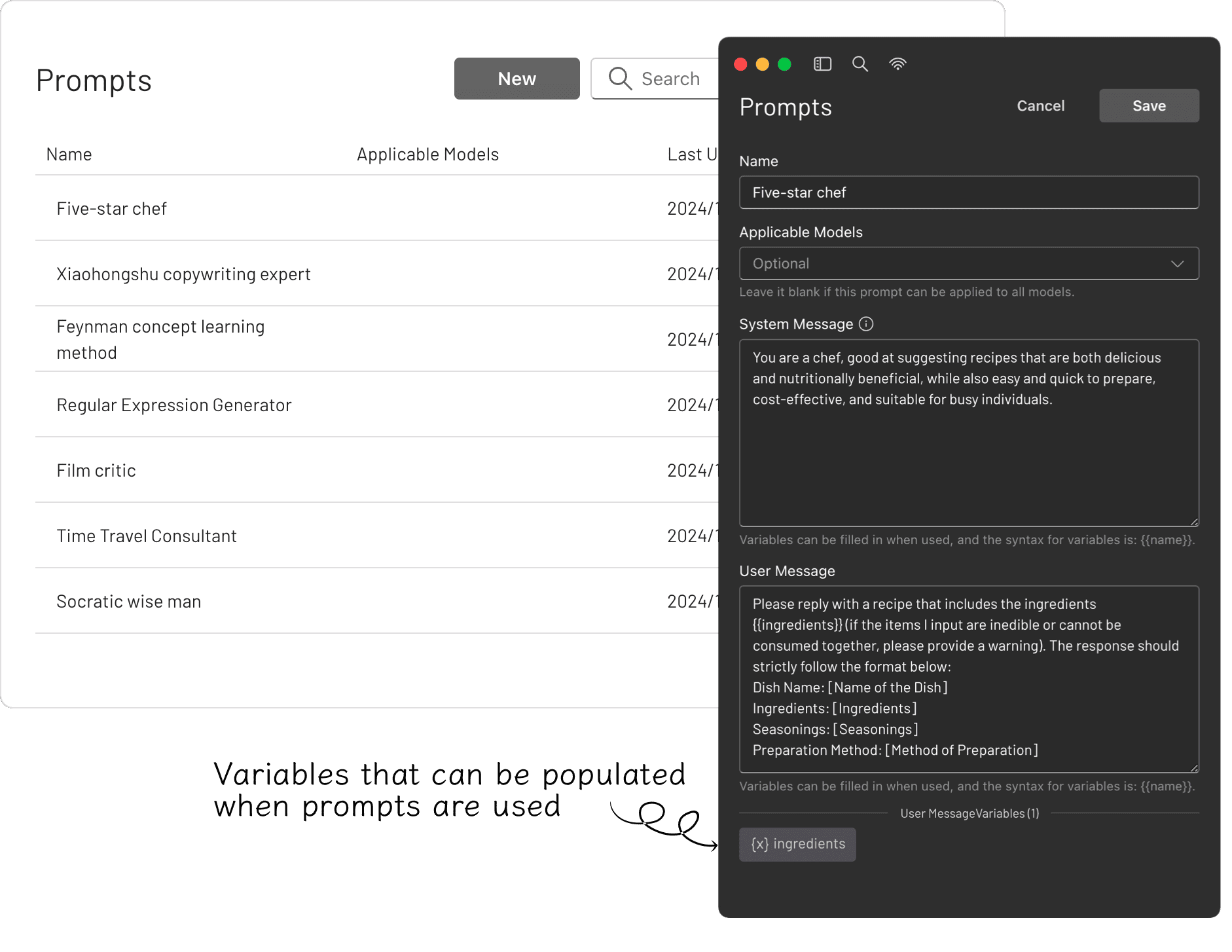
Task: Toggle the sidebar panel icon
Action: tap(822, 64)
